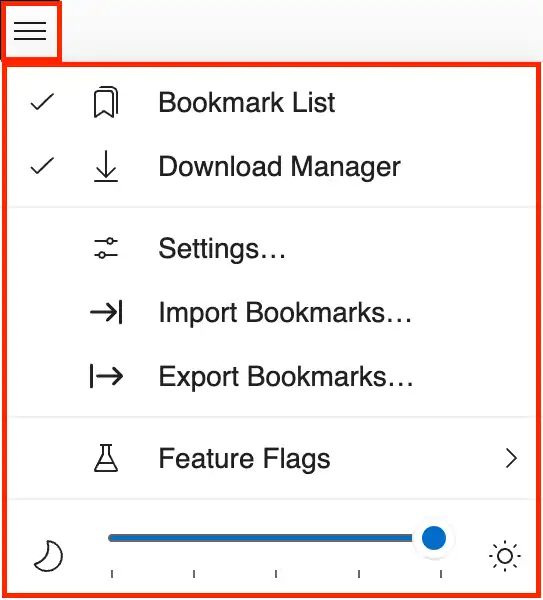
Task: Click the export arrow icon
Action: pos(106,376)
